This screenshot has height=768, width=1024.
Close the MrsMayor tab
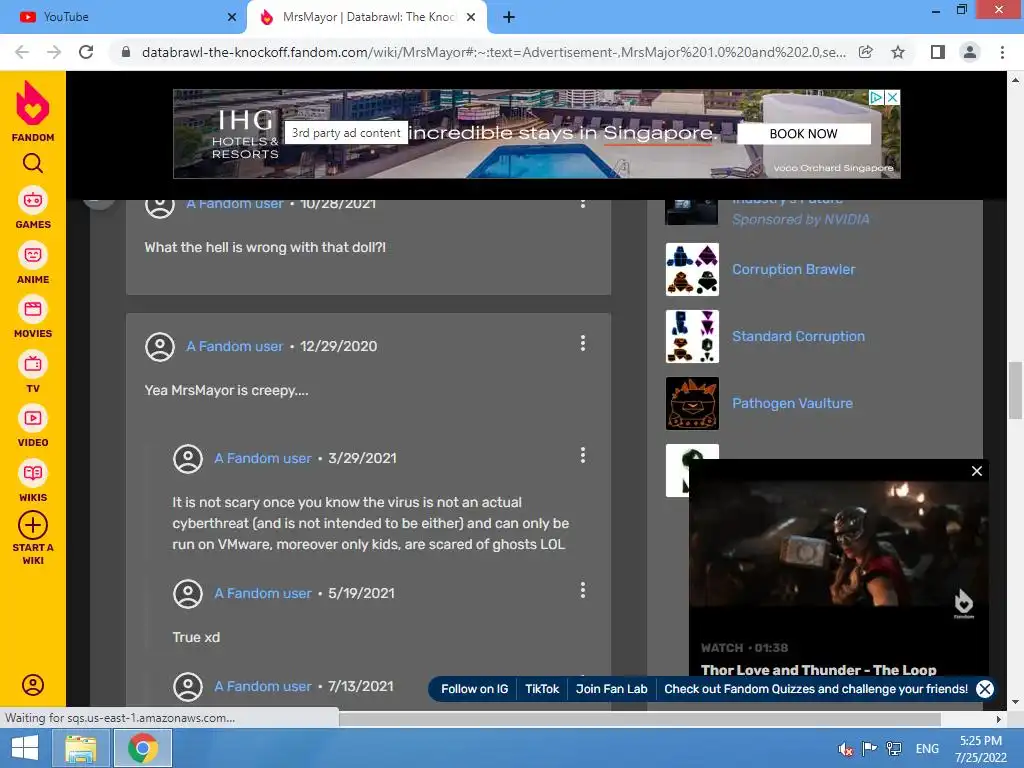click(x=470, y=17)
